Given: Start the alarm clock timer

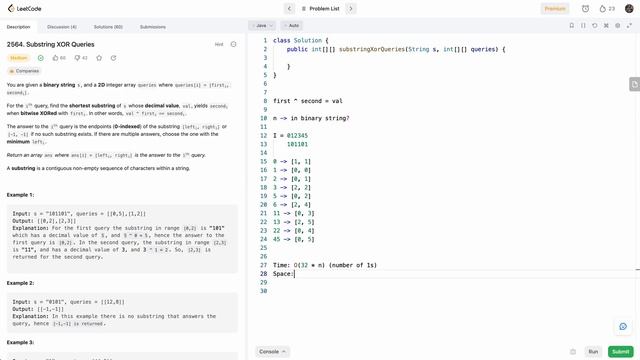Looking at the screenshot, I should 585,9.
